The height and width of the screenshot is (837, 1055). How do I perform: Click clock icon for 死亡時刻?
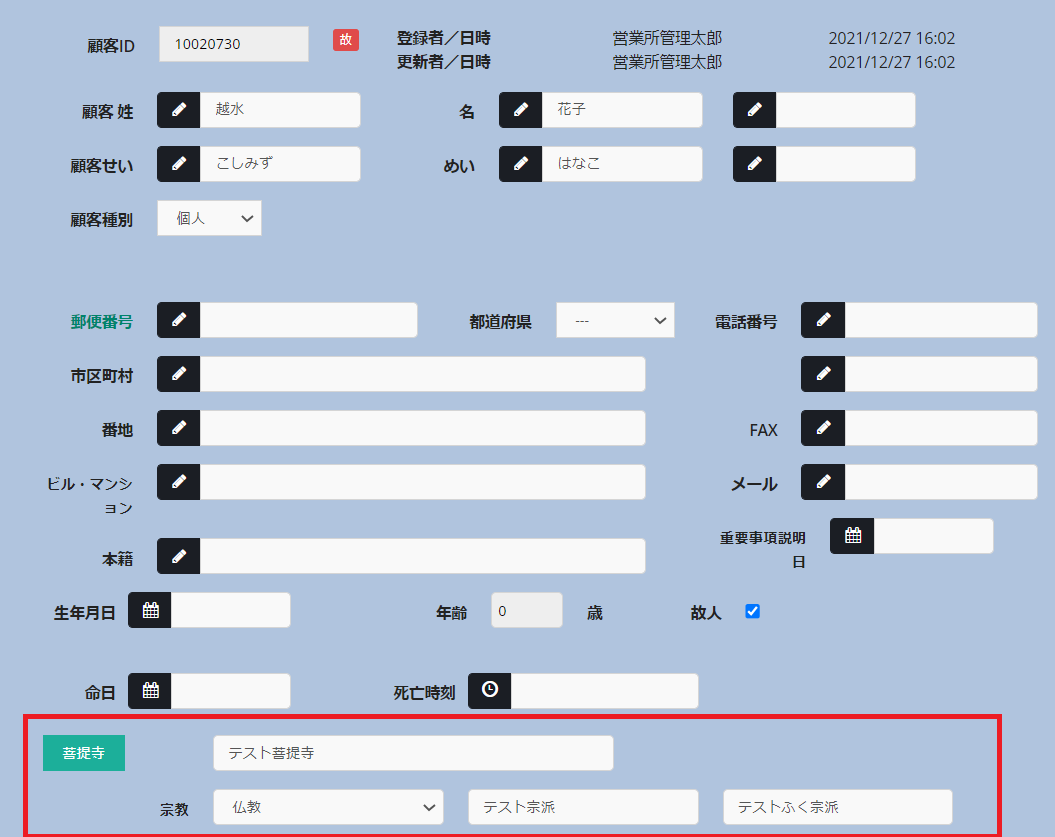(x=490, y=690)
